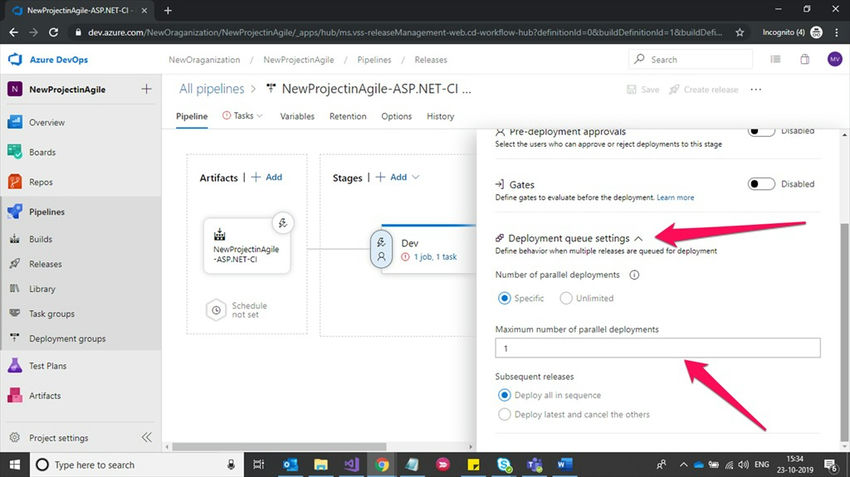
Task: Open the Boards sidebar icon
Action: pyautogui.click(x=15, y=152)
